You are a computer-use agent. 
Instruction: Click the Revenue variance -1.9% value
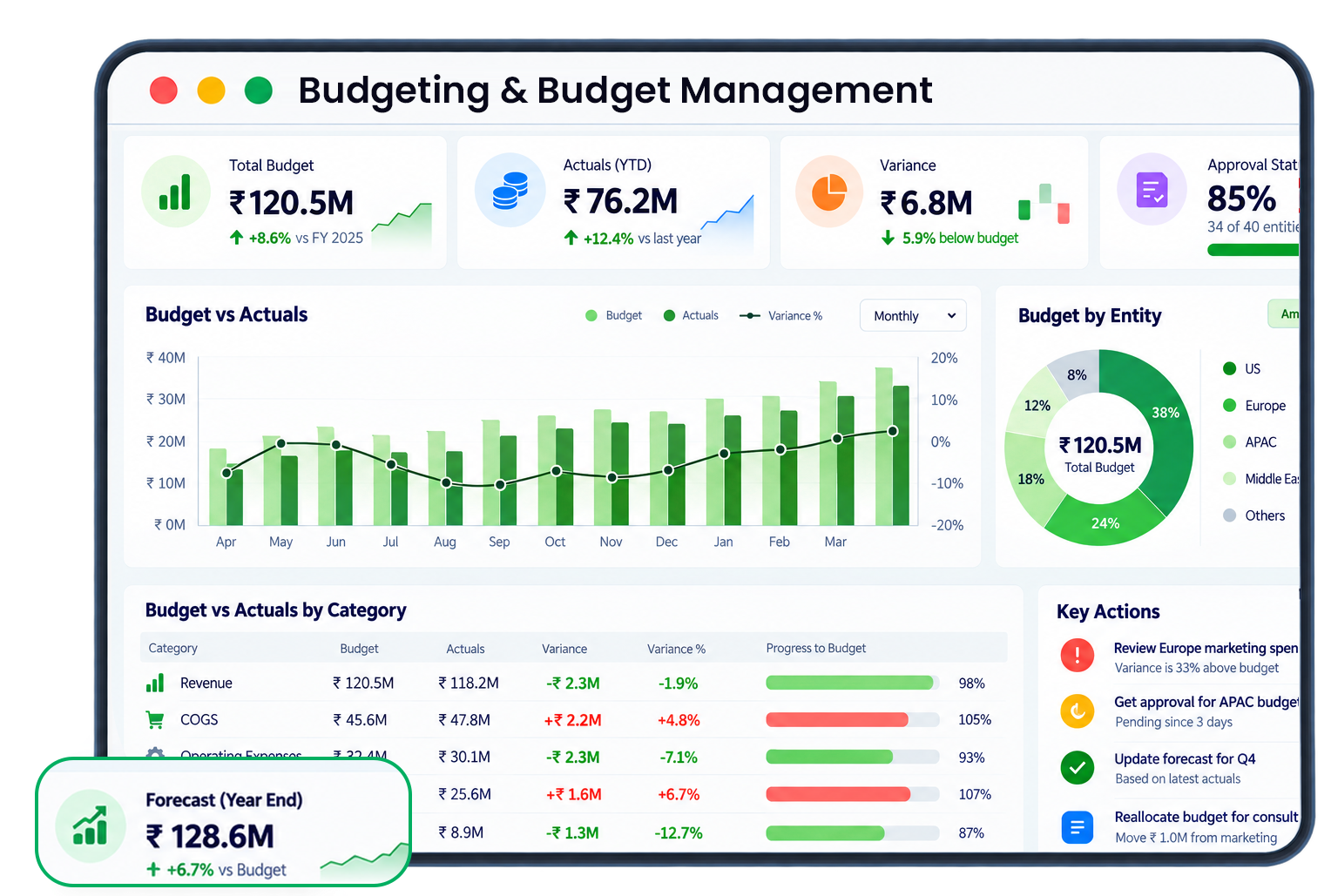click(678, 684)
